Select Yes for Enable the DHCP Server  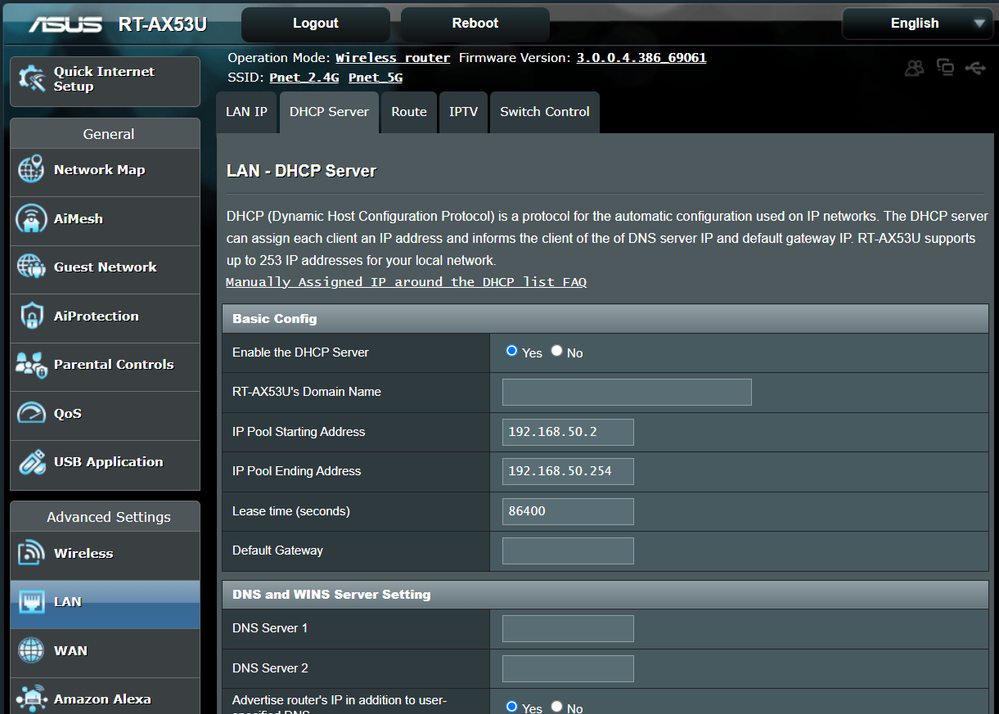(512, 351)
